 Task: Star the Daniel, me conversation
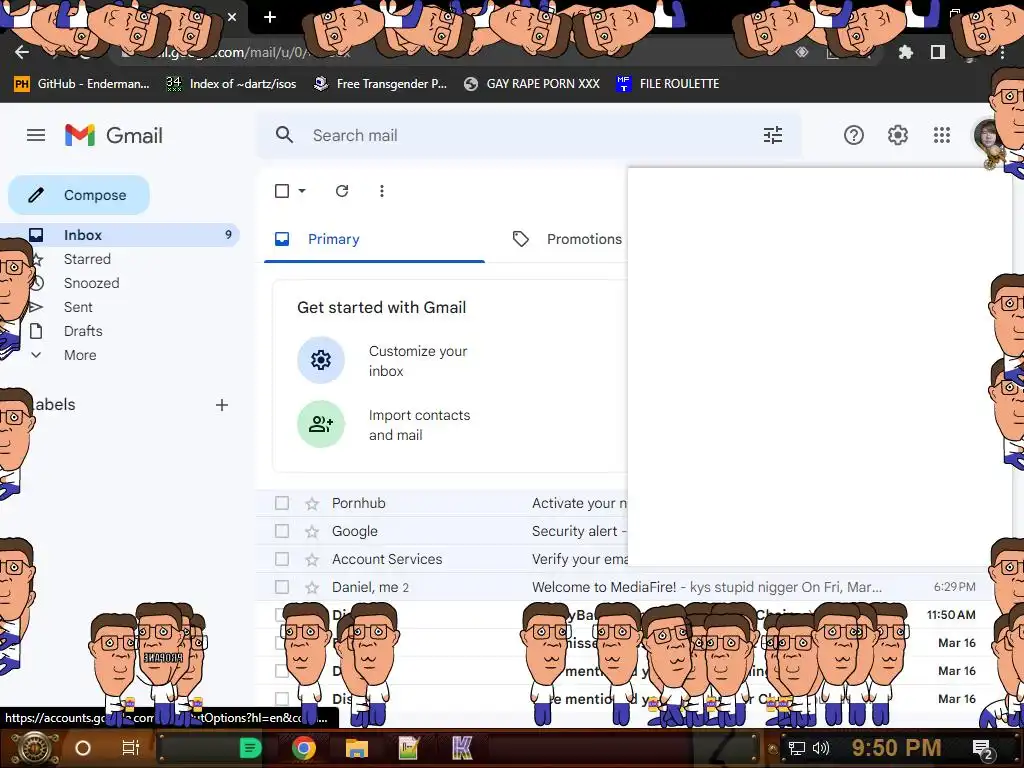tap(312, 588)
